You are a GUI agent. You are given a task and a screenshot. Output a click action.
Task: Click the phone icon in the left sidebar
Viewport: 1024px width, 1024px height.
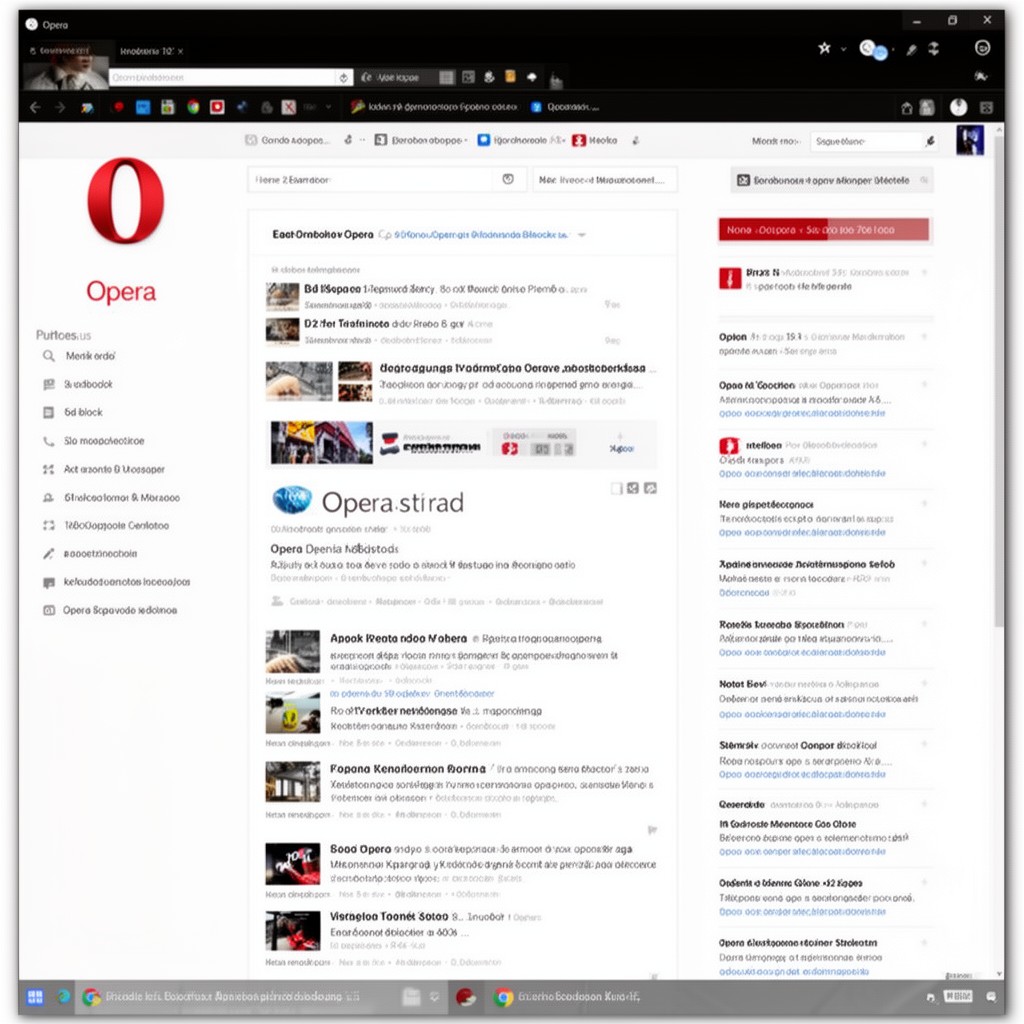(49, 441)
